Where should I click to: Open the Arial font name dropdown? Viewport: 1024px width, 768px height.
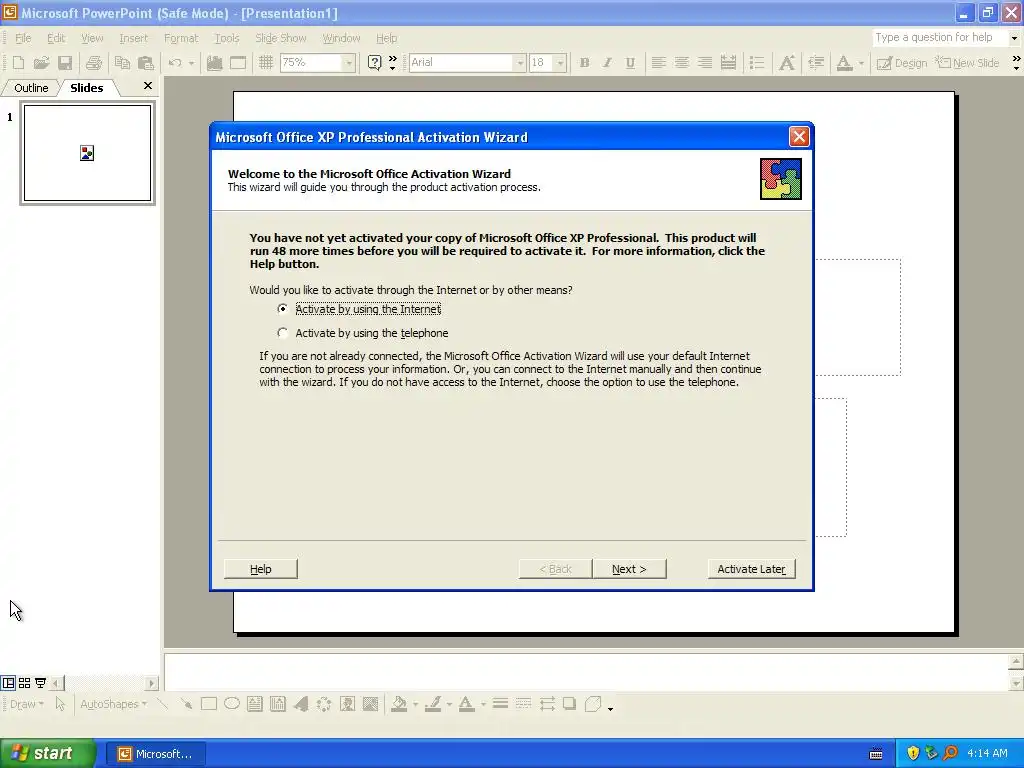point(520,63)
